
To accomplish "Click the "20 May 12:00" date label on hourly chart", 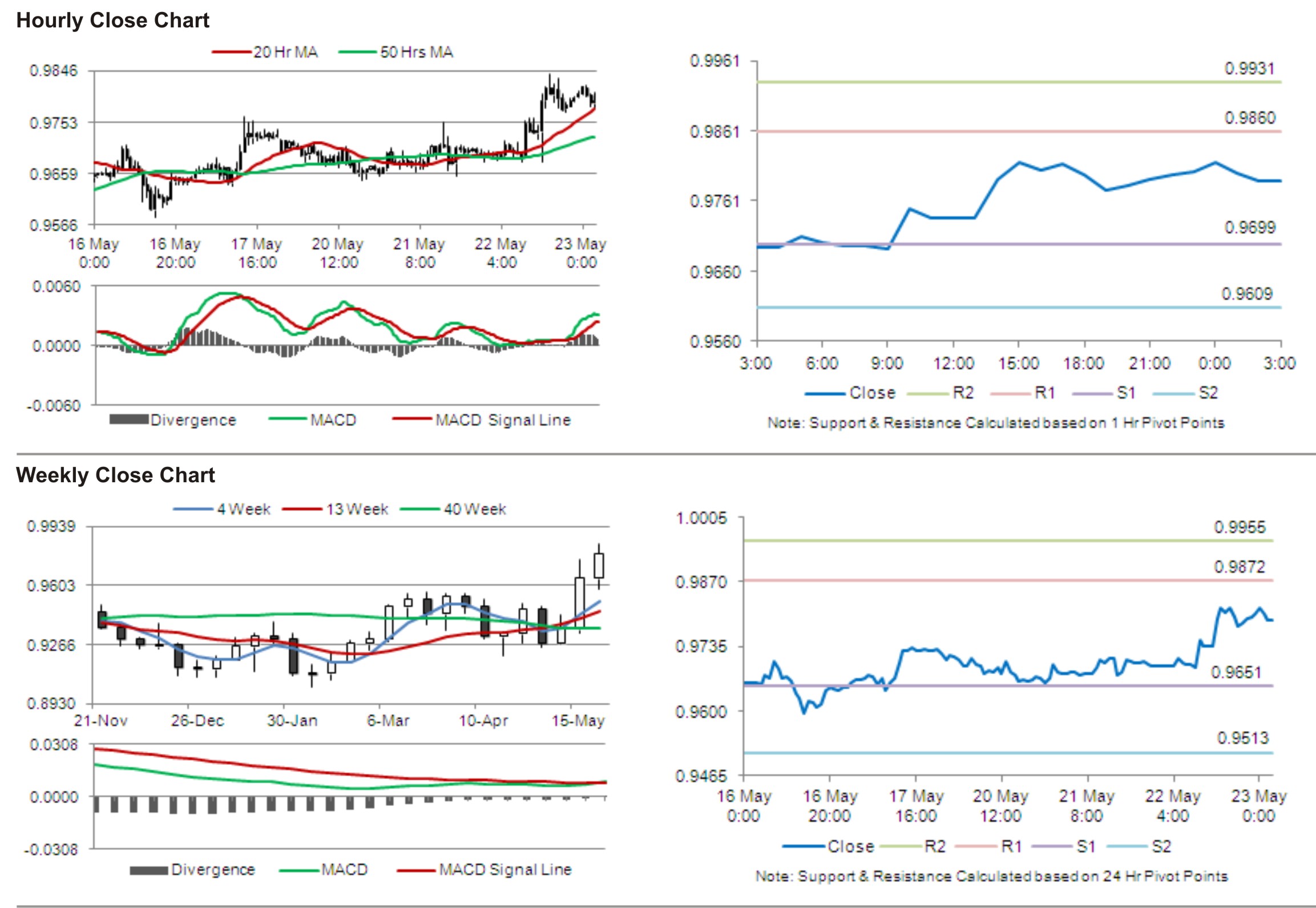I will (x=338, y=253).
